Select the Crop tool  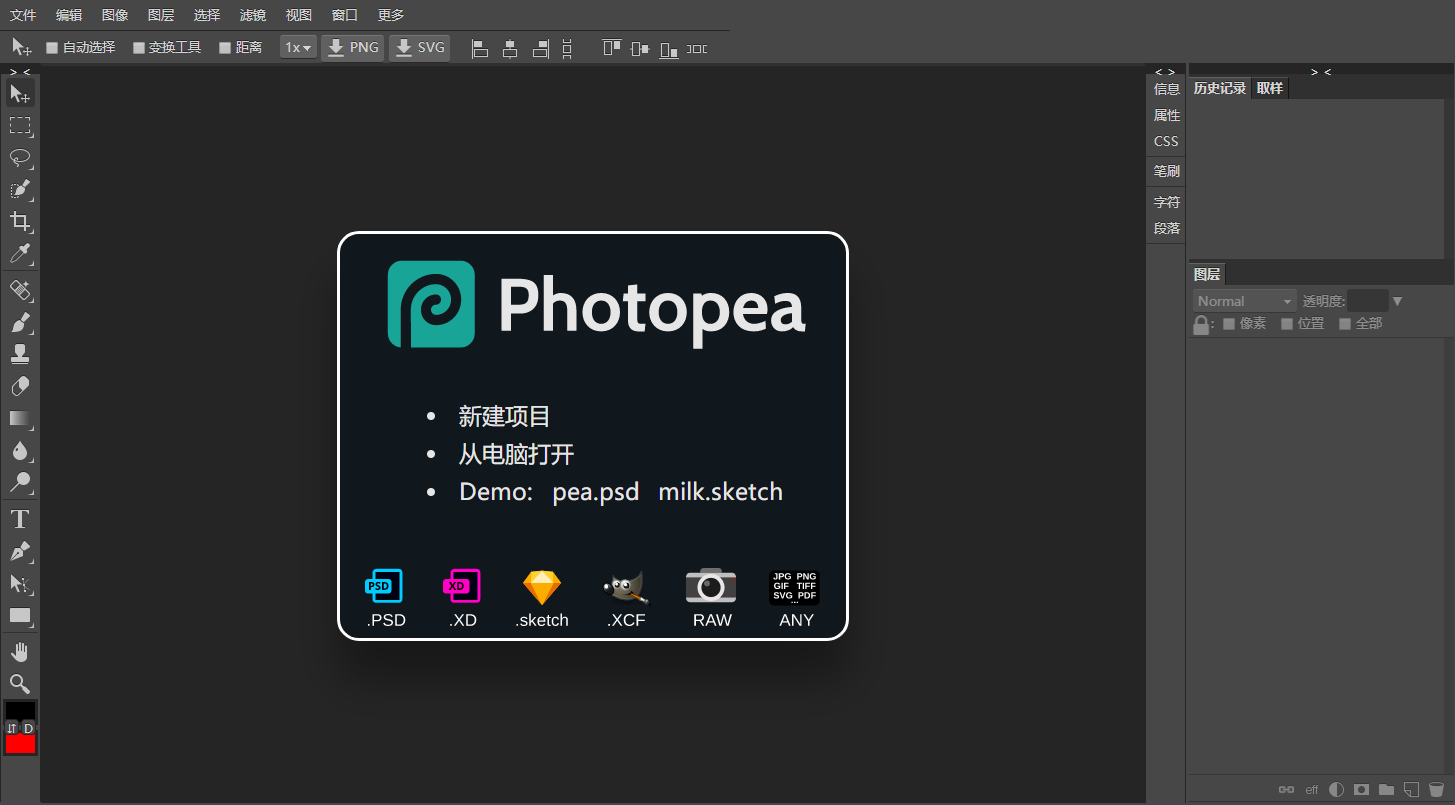tap(20, 222)
